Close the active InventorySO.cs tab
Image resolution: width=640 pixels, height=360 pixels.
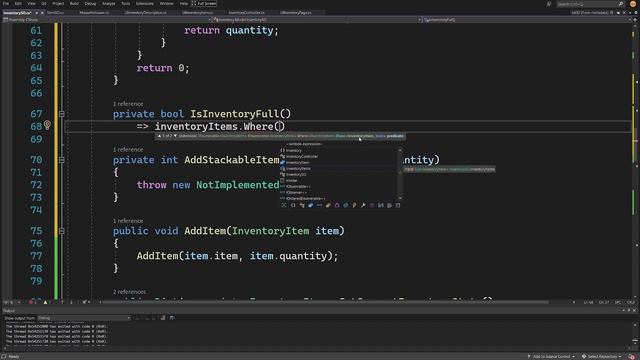42,13
